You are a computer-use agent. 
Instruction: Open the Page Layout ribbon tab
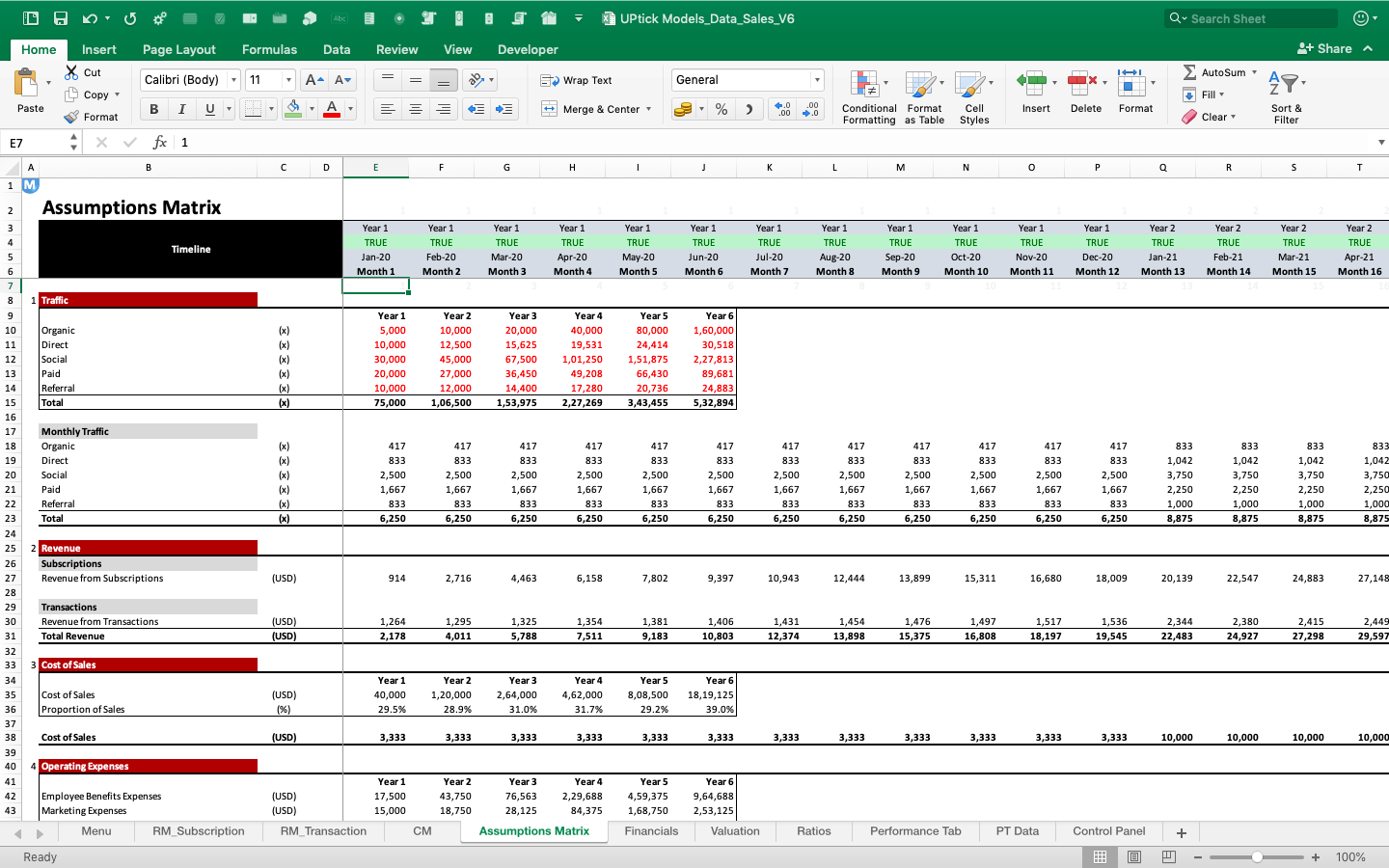179,49
